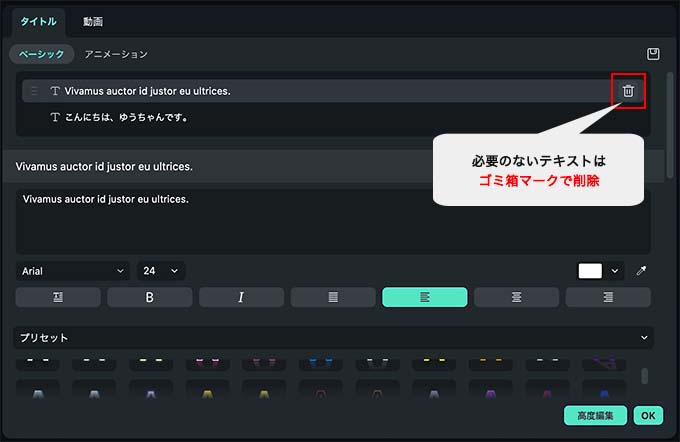The image size is (680, 442).
Task: Select right text alignment
Action: 608,297
